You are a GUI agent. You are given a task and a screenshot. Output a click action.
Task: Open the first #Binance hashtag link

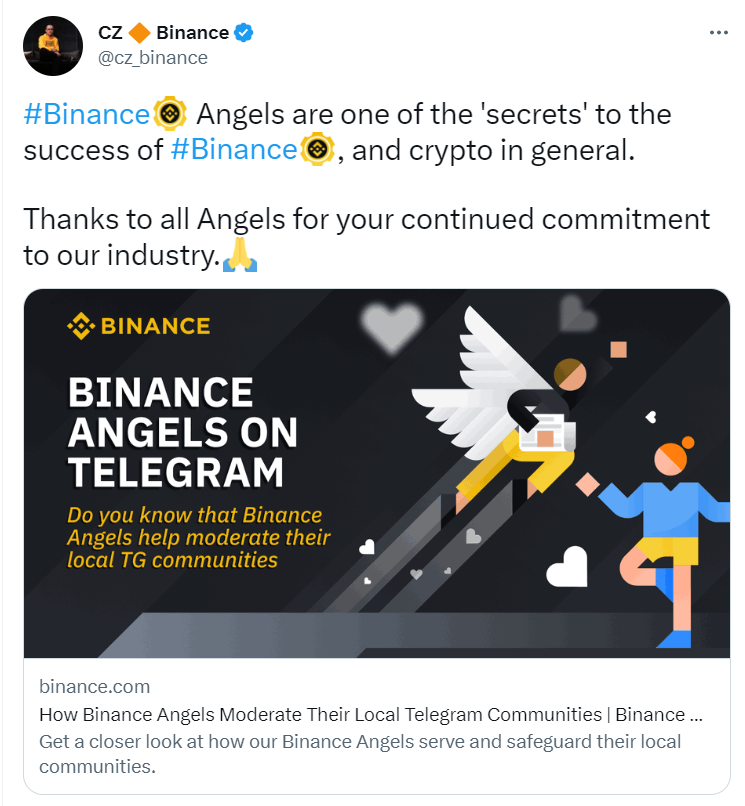[86, 114]
